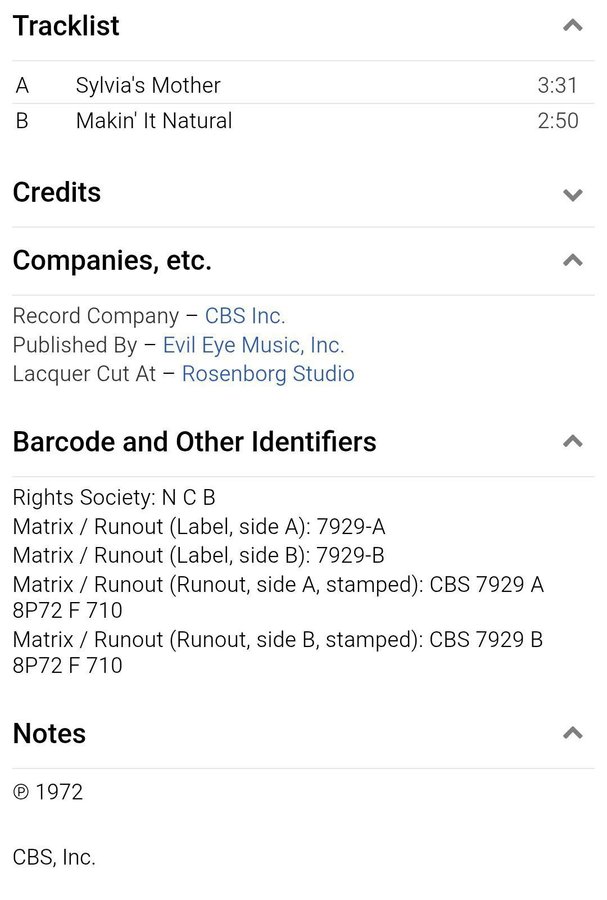Click the Credits heading
This screenshot has width=607, height=900.
tap(57, 192)
